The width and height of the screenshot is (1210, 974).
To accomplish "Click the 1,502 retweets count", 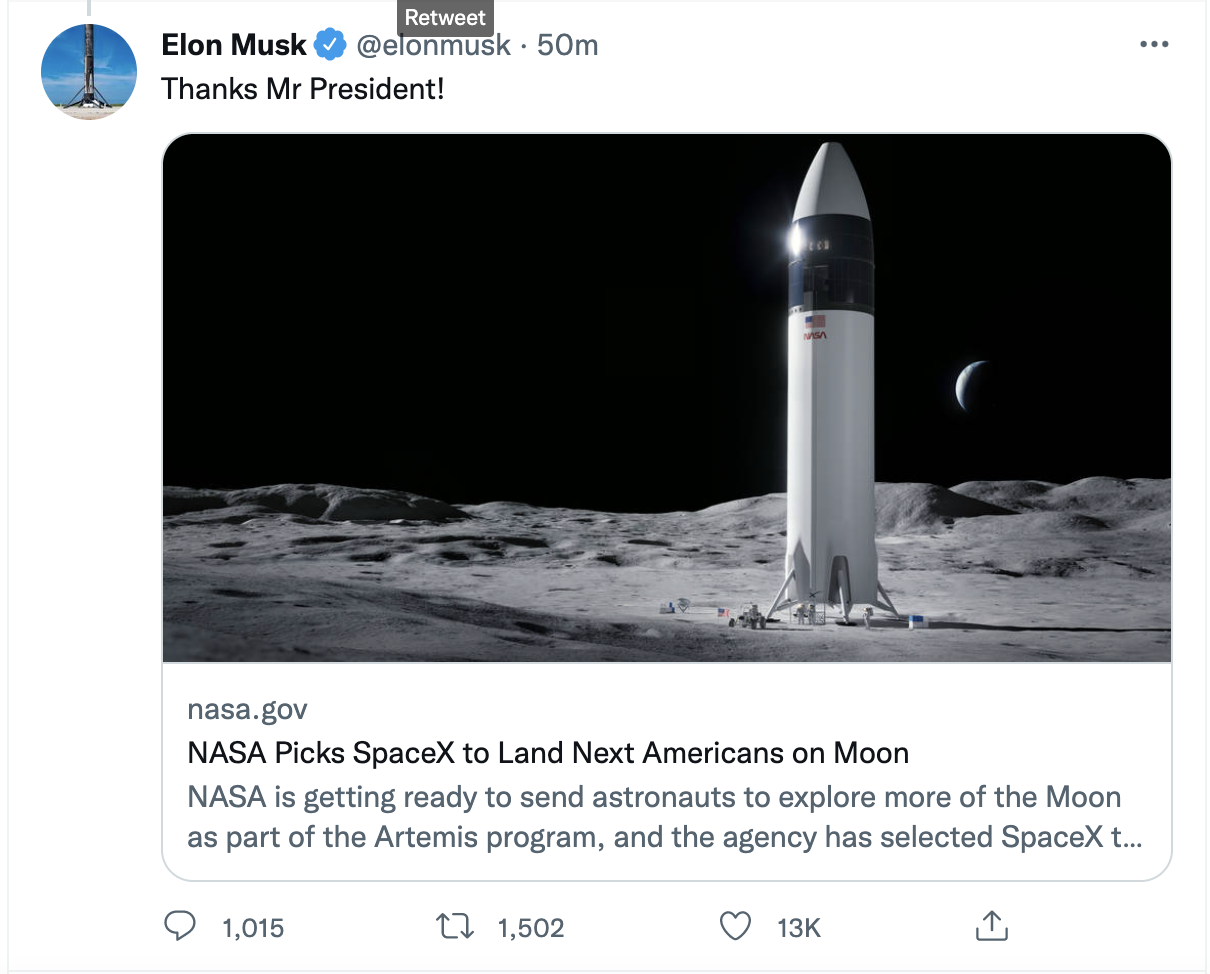I will tap(531, 928).
